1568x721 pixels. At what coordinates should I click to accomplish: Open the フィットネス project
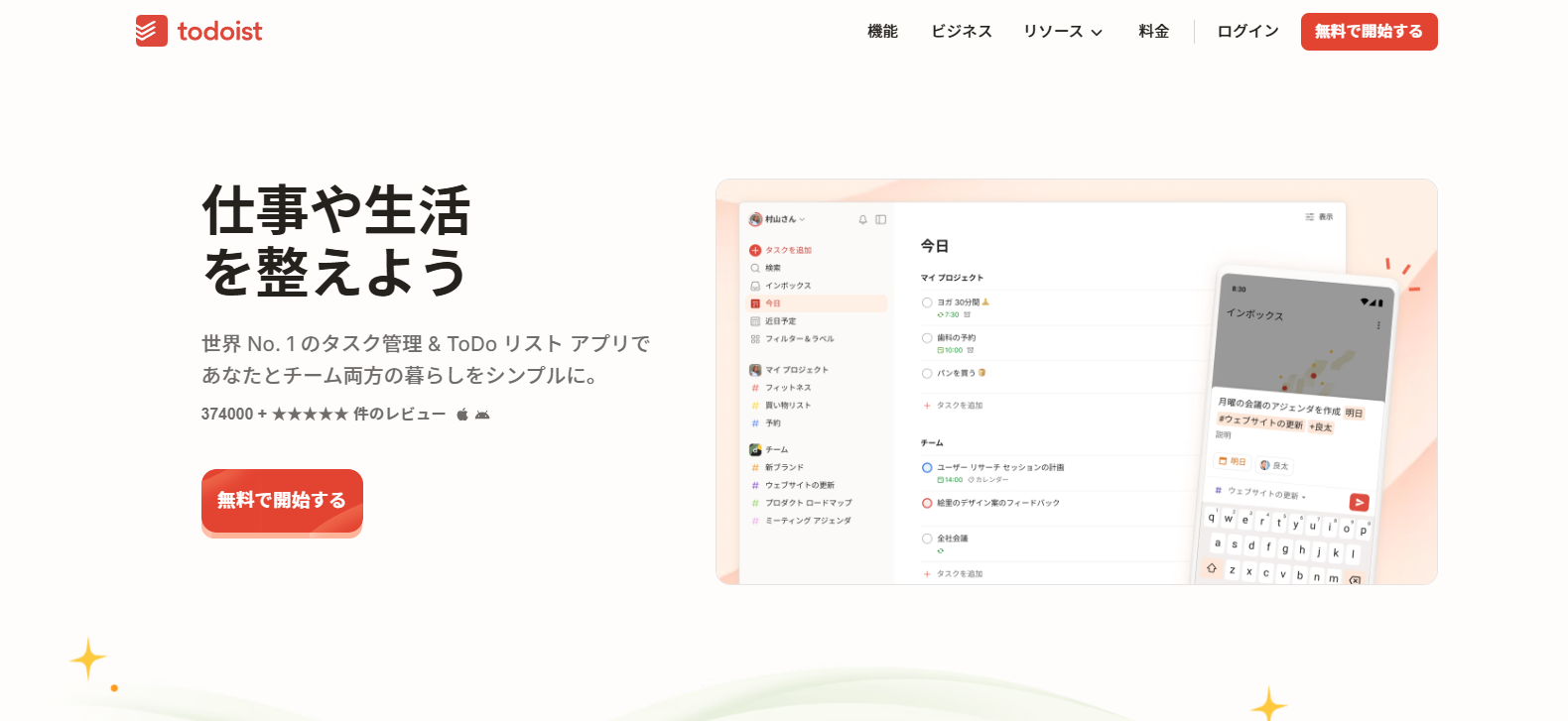pyautogui.click(x=782, y=388)
